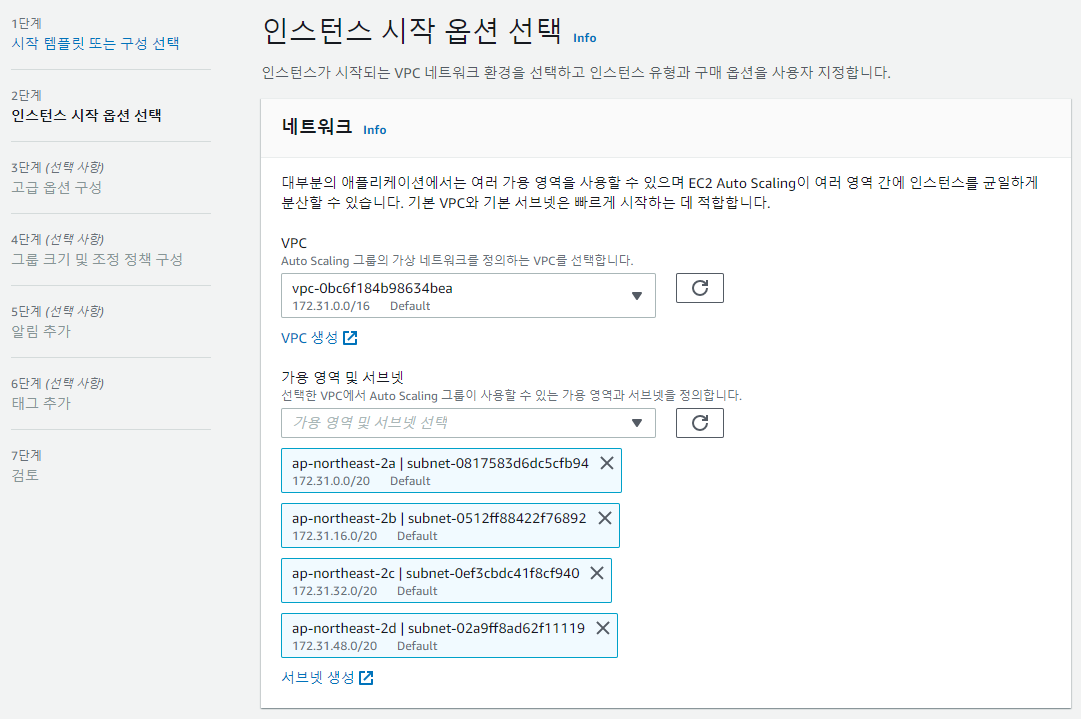Click the ap-northeast-2c subnet text
Image resolution: width=1081 pixels, height=719 pixels.
(x=435, y=573)
